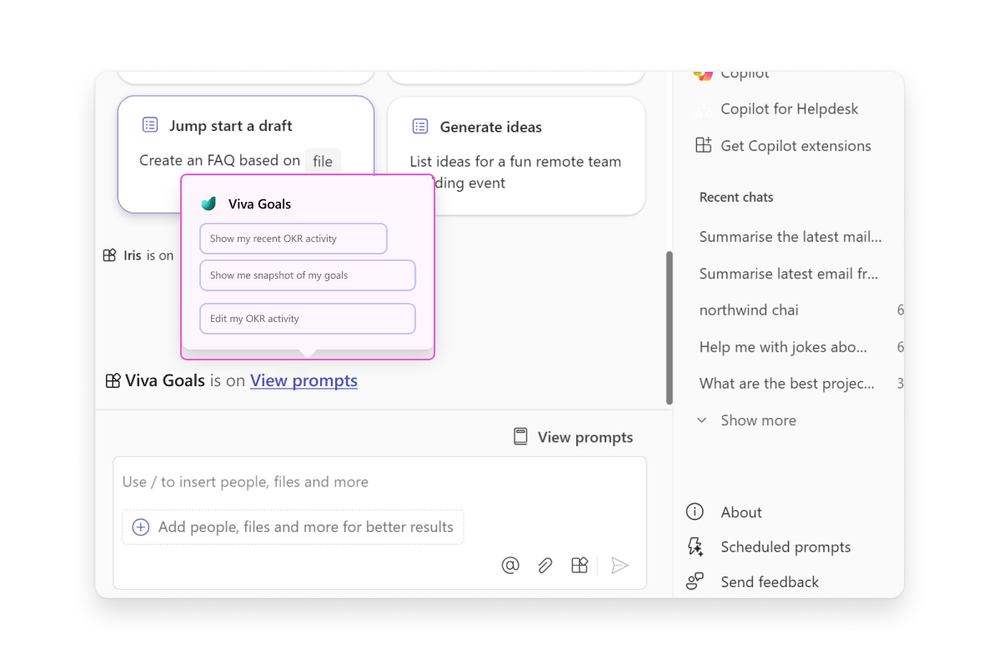Click the About info icon
Viewport: 999px width, 669px height.
pos(694,512)
